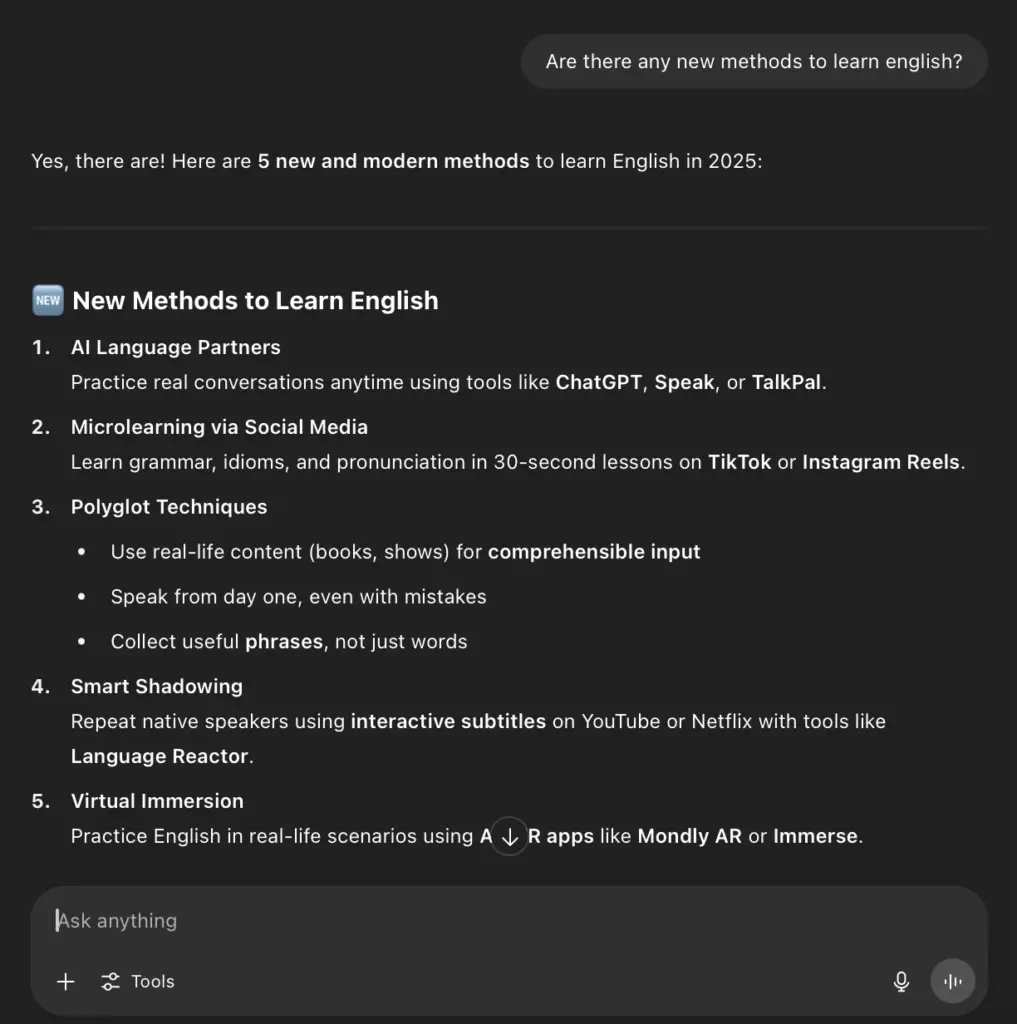Click the bold Instagram Reels text
Viewport: 1017px width, 1024px height.
880,462
